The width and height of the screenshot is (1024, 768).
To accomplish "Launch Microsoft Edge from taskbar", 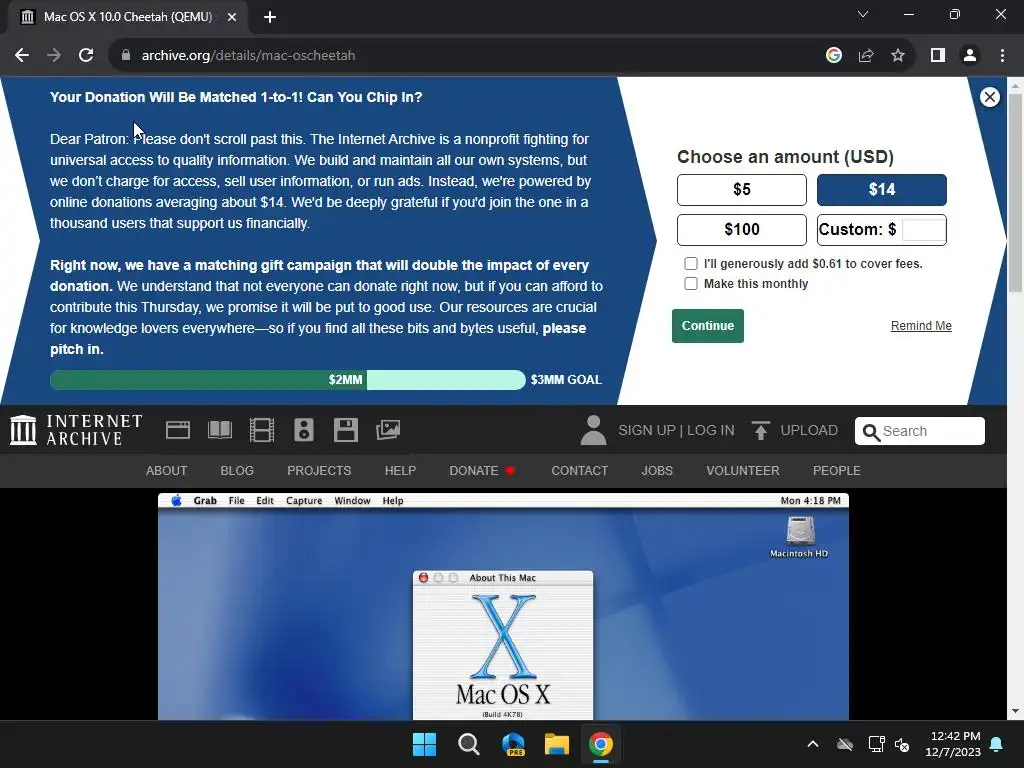I will click(x=513, y=744).
